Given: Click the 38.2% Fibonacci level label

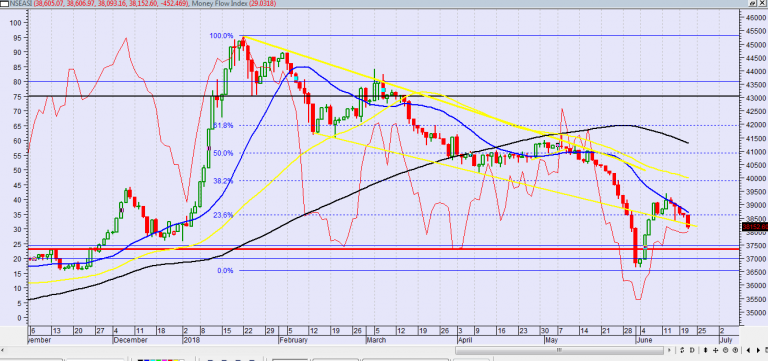Looking at the screenshot, I should [223, 181].
